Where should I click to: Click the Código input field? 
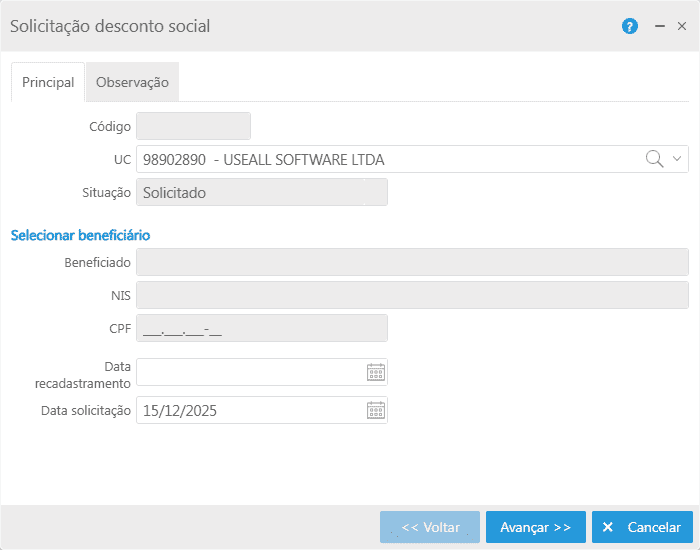click(x=193, y=126)
